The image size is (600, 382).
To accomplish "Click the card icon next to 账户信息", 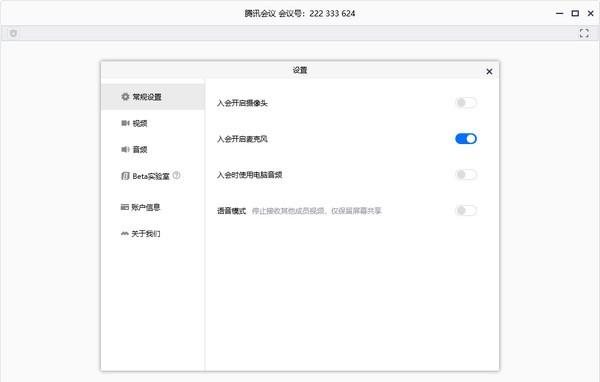I will tap(125, 207).
